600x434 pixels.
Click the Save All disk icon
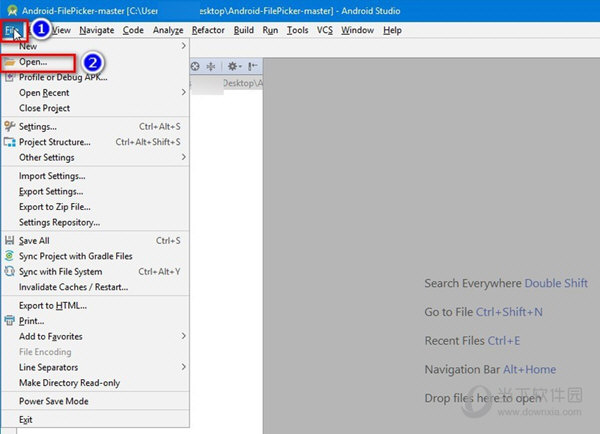[10, 241]
